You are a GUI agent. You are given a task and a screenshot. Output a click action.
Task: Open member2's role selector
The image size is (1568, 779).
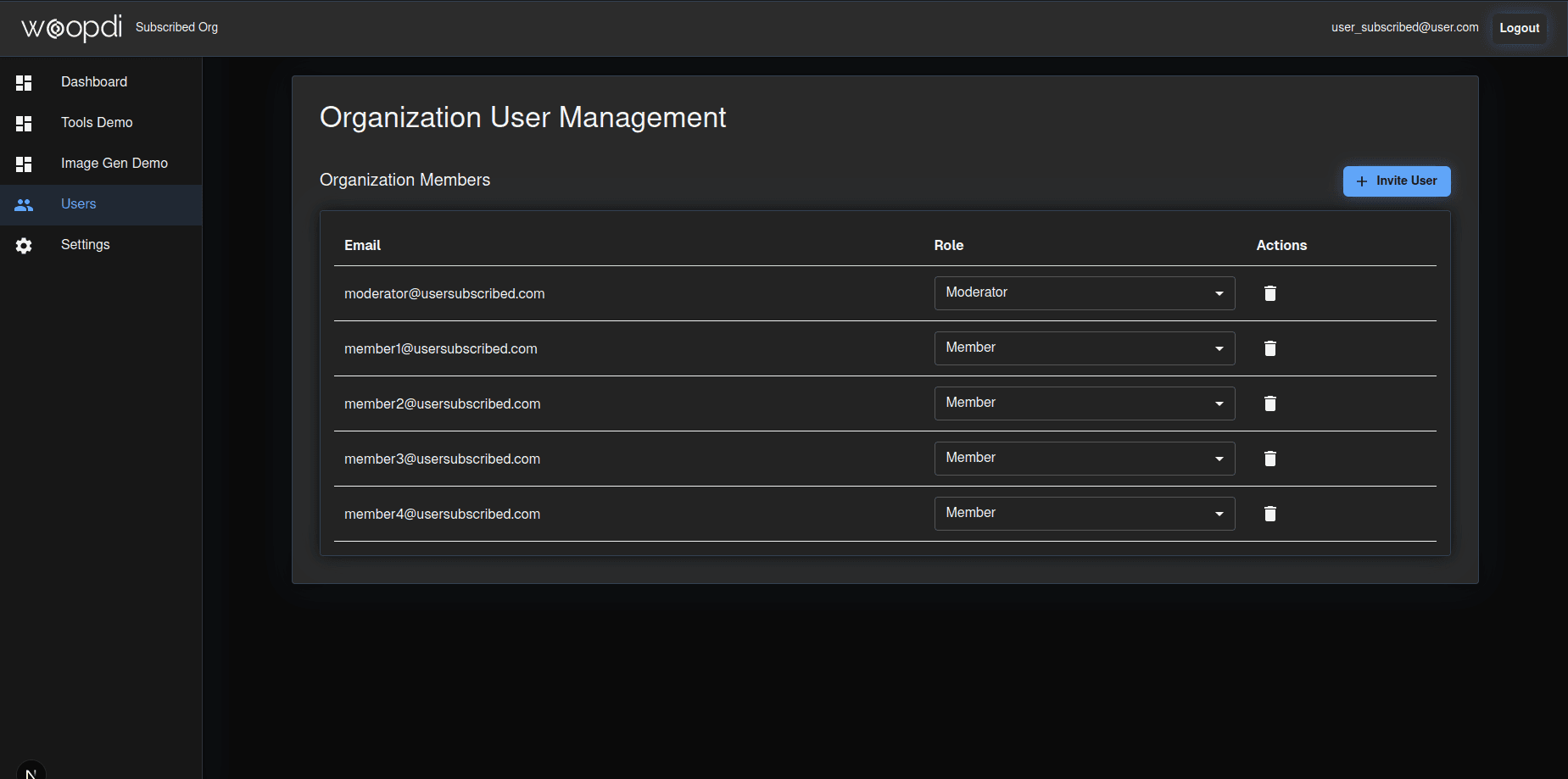click(1084, 403)
